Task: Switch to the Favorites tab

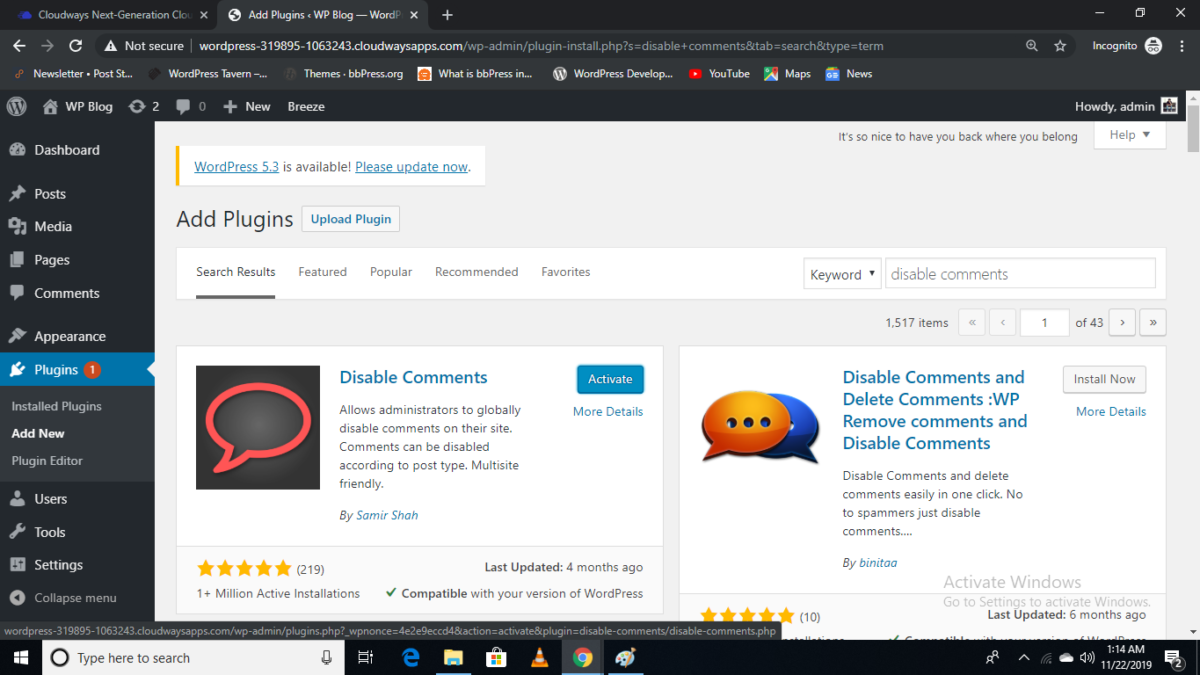Action: coord(566,272)
